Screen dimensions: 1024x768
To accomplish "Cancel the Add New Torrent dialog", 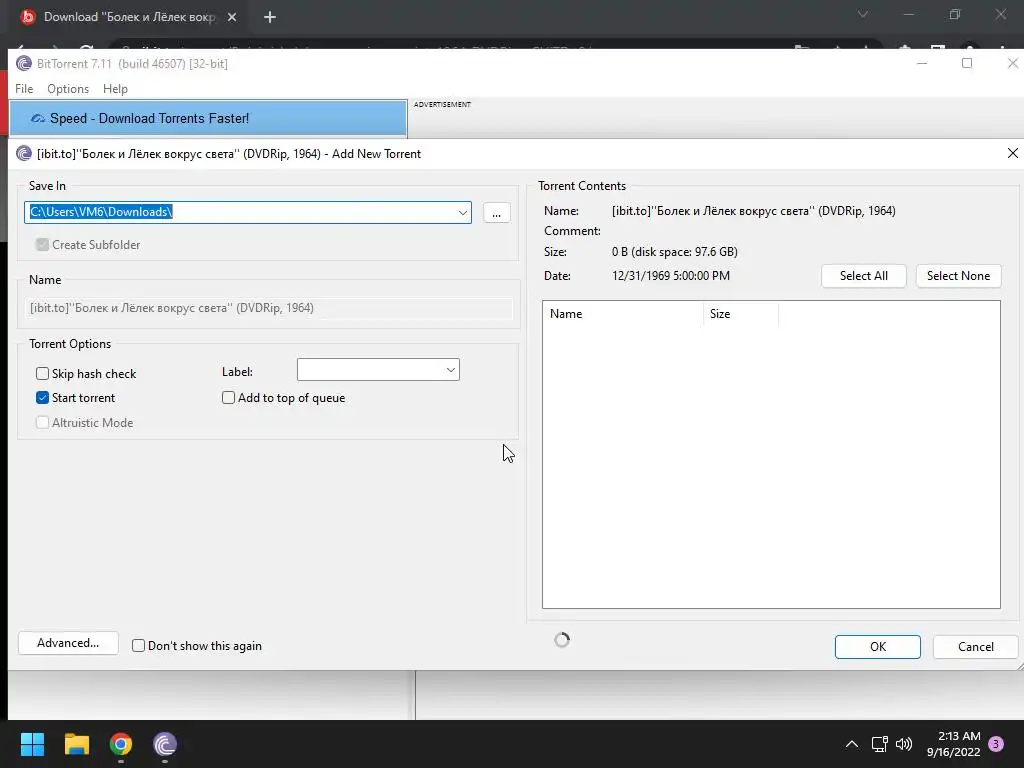I will pos(976,647).
